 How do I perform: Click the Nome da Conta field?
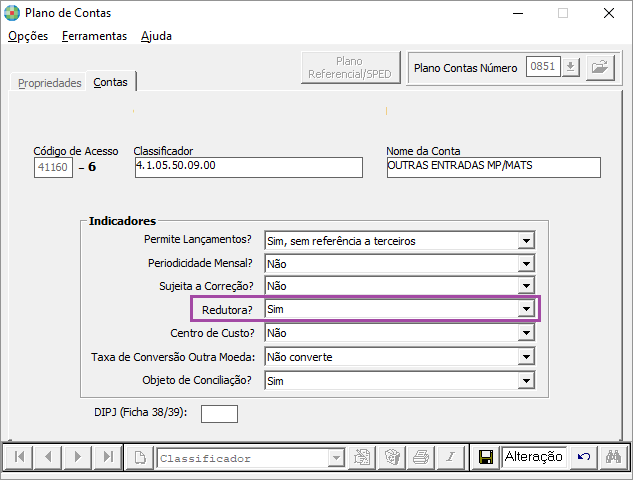tap(493, 167)
